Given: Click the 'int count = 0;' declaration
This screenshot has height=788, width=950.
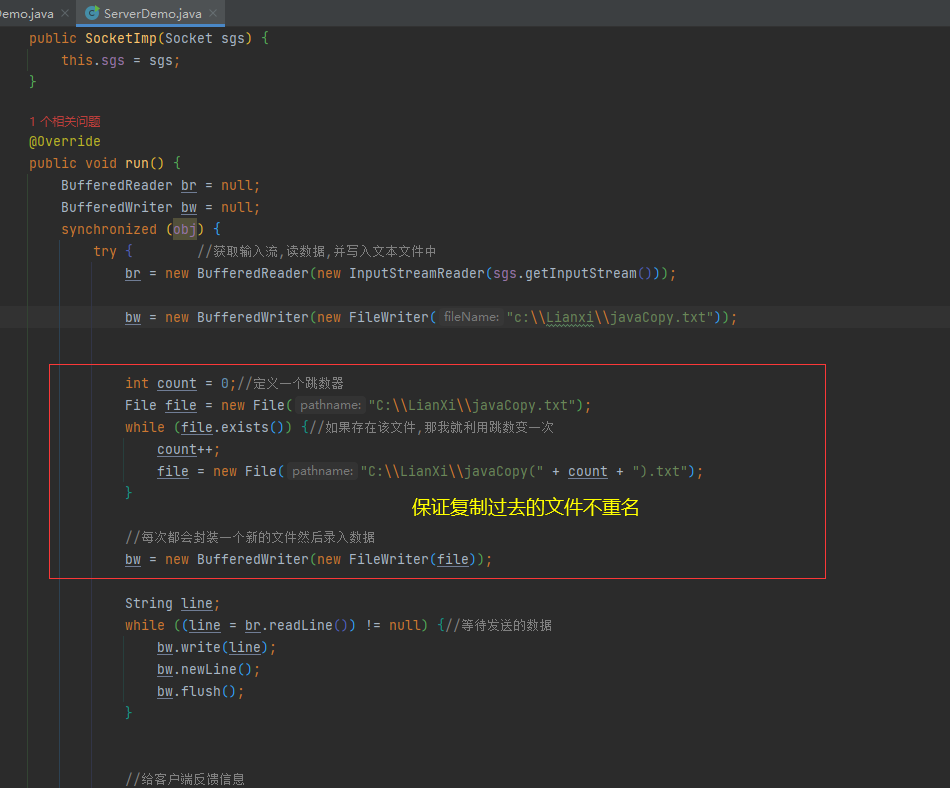Looking at the screenshot, I should 181,383.
